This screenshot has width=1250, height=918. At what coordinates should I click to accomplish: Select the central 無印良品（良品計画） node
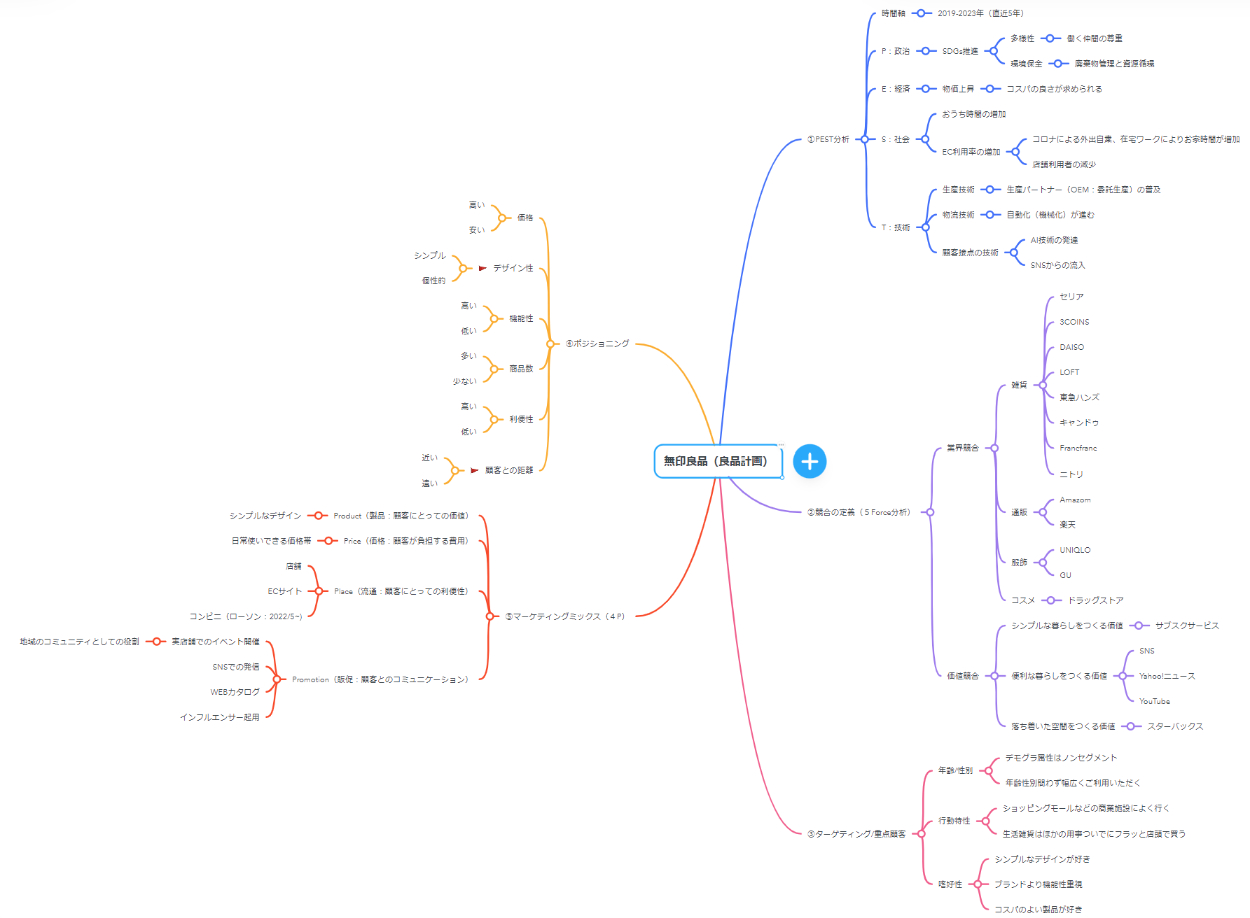pos(718,461)
